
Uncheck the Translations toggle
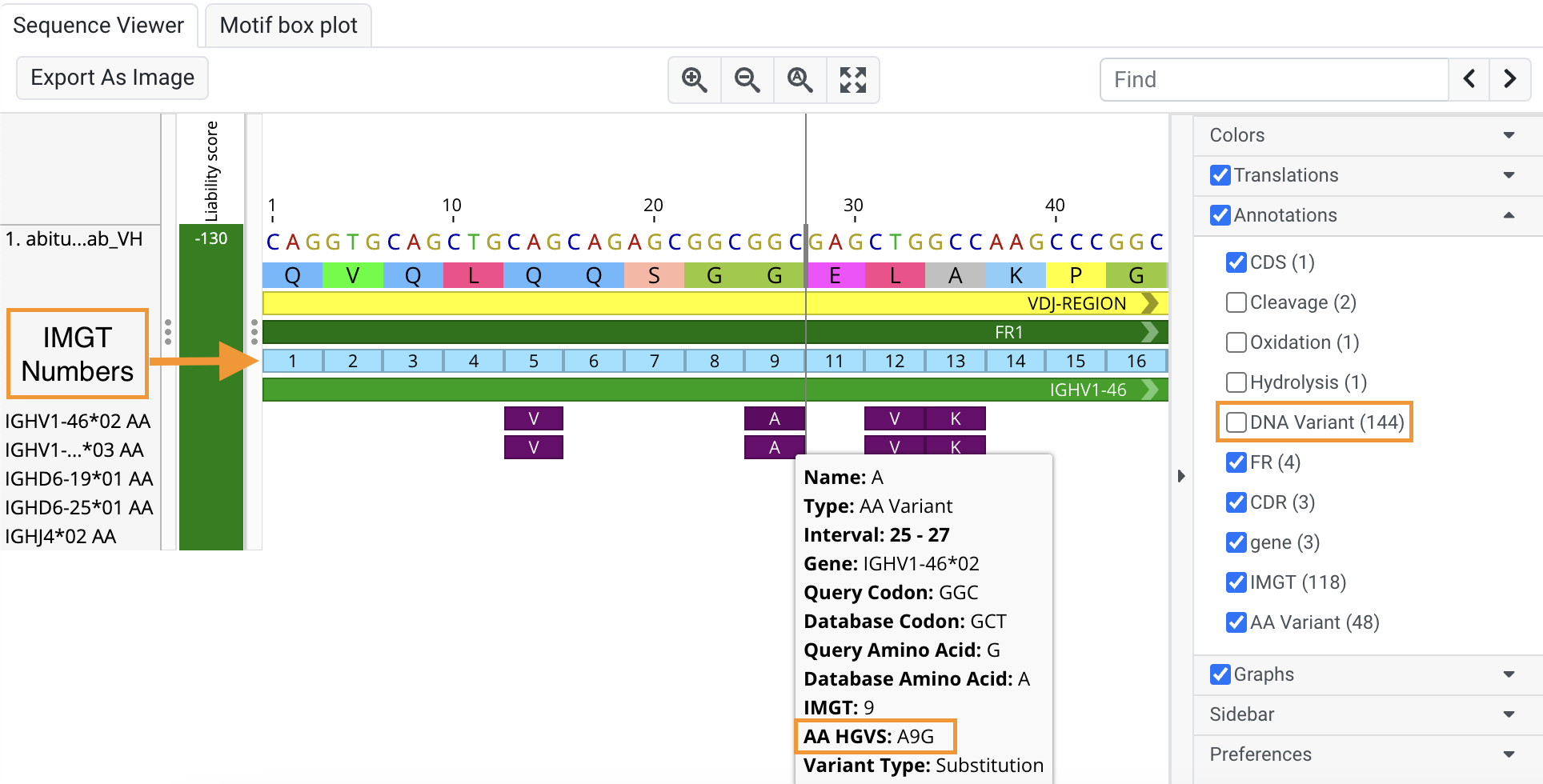tap(1220, 175)
